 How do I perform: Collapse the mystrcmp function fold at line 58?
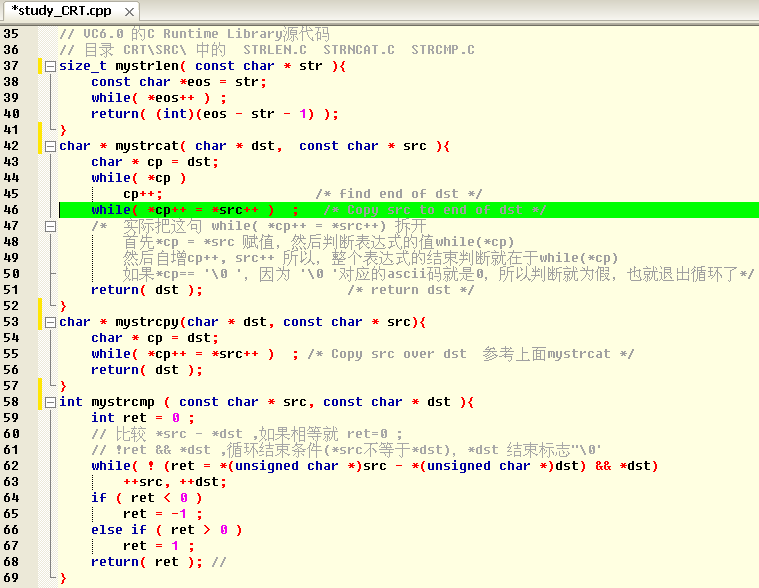coord(50,402)
